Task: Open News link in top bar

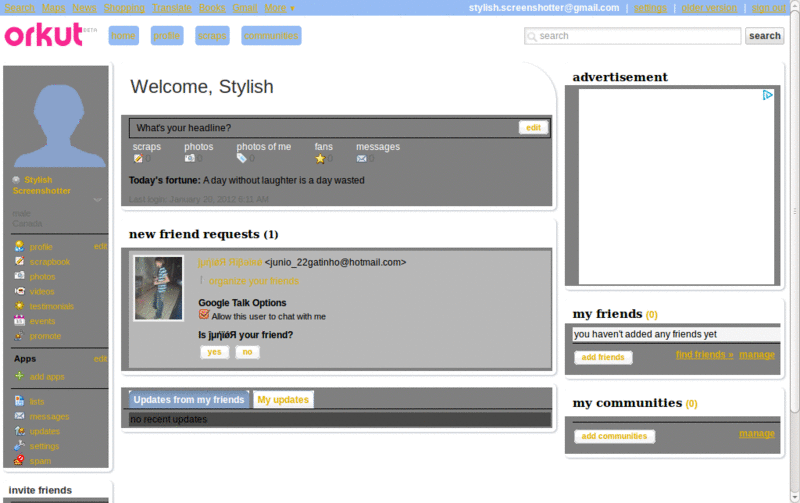Action: coord(84,8)
